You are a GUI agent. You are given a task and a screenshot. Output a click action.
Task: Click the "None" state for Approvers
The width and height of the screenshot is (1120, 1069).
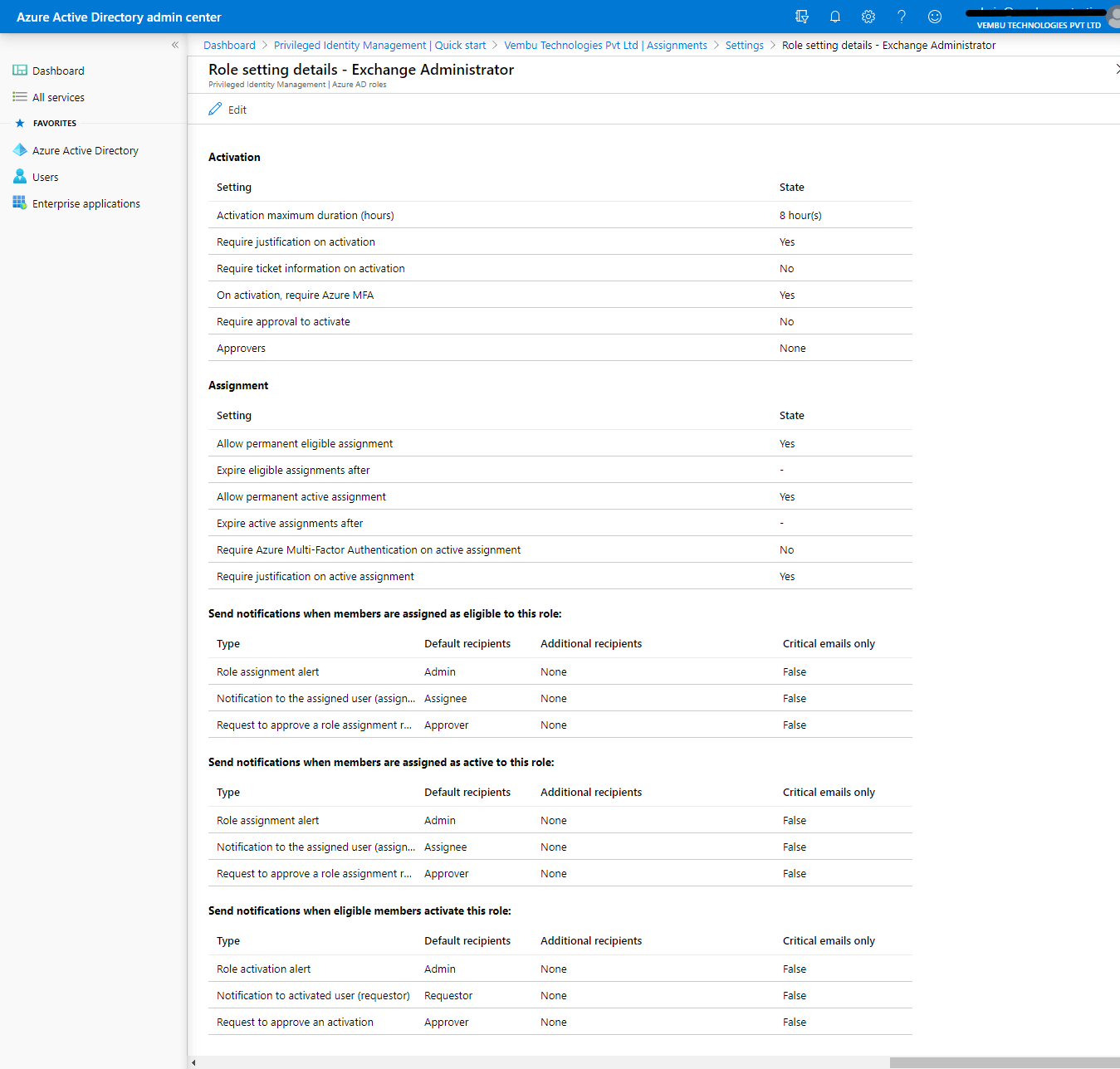pyautogui.click(x=792, y=348)
